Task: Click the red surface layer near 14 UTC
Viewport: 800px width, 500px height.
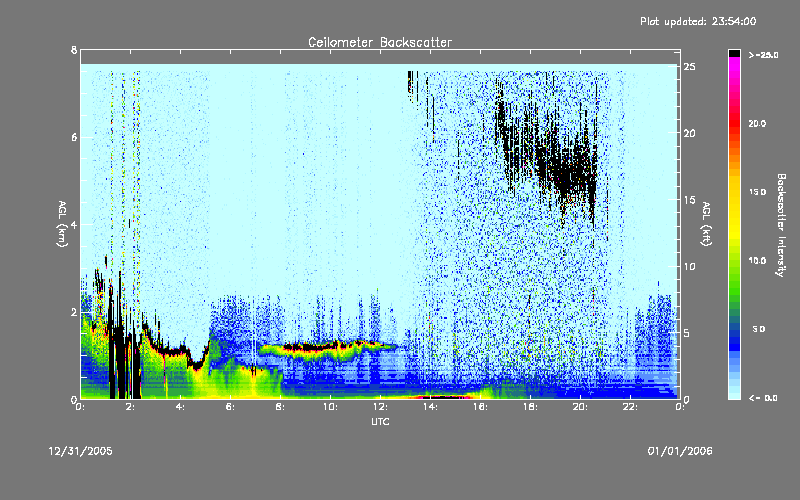Action: [441, 396]
